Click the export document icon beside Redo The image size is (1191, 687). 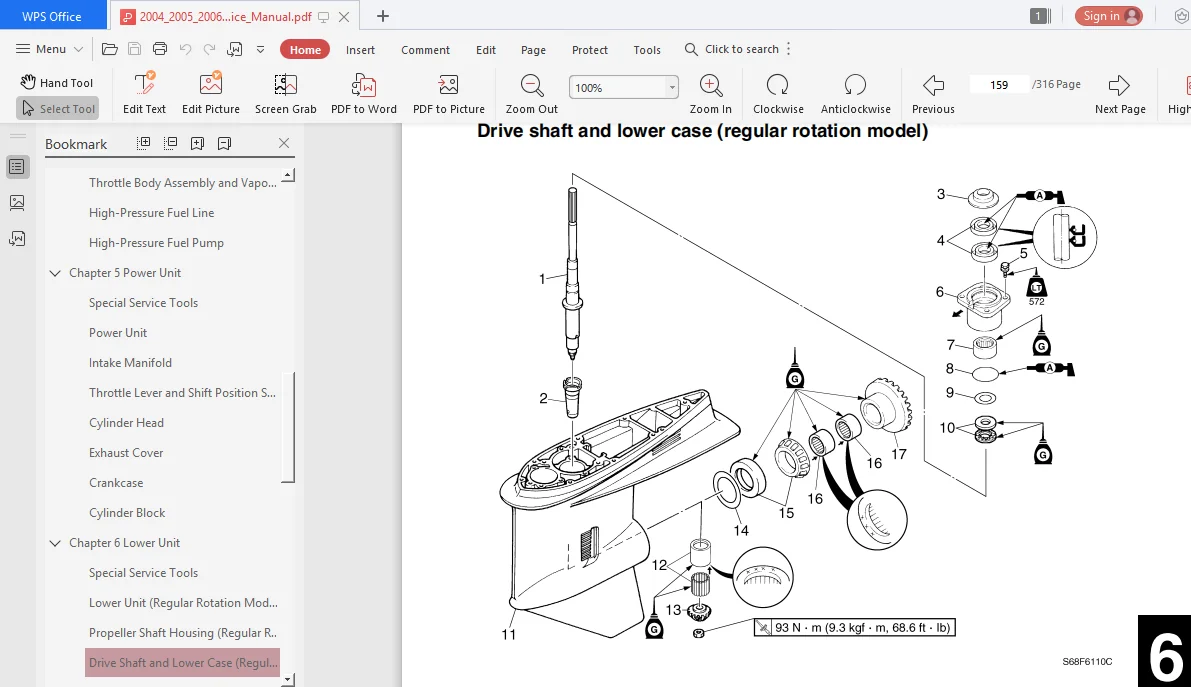(x=235, y=49)
